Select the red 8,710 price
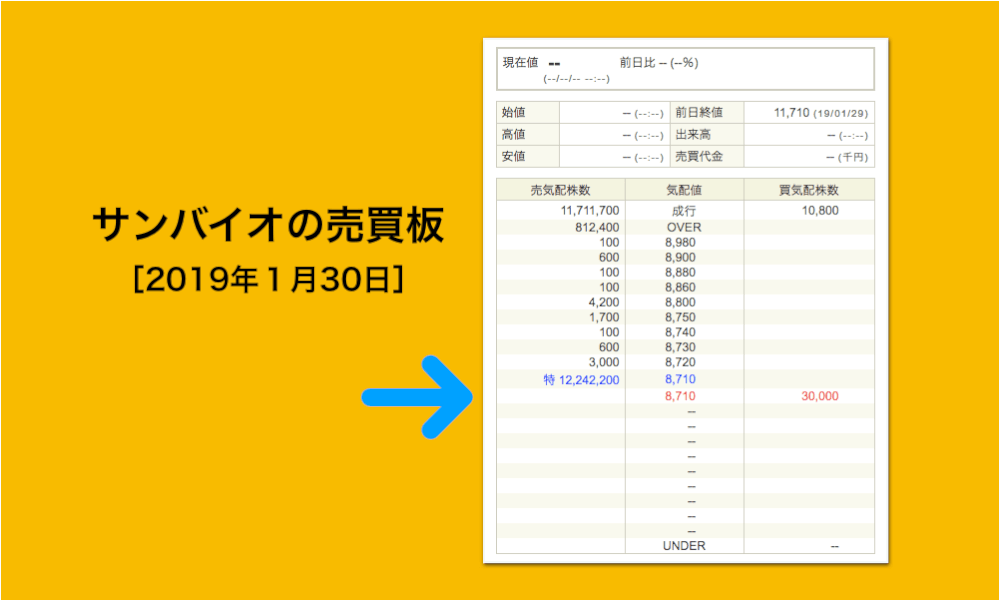This screenshot has width=1000, height=601. 680,396
